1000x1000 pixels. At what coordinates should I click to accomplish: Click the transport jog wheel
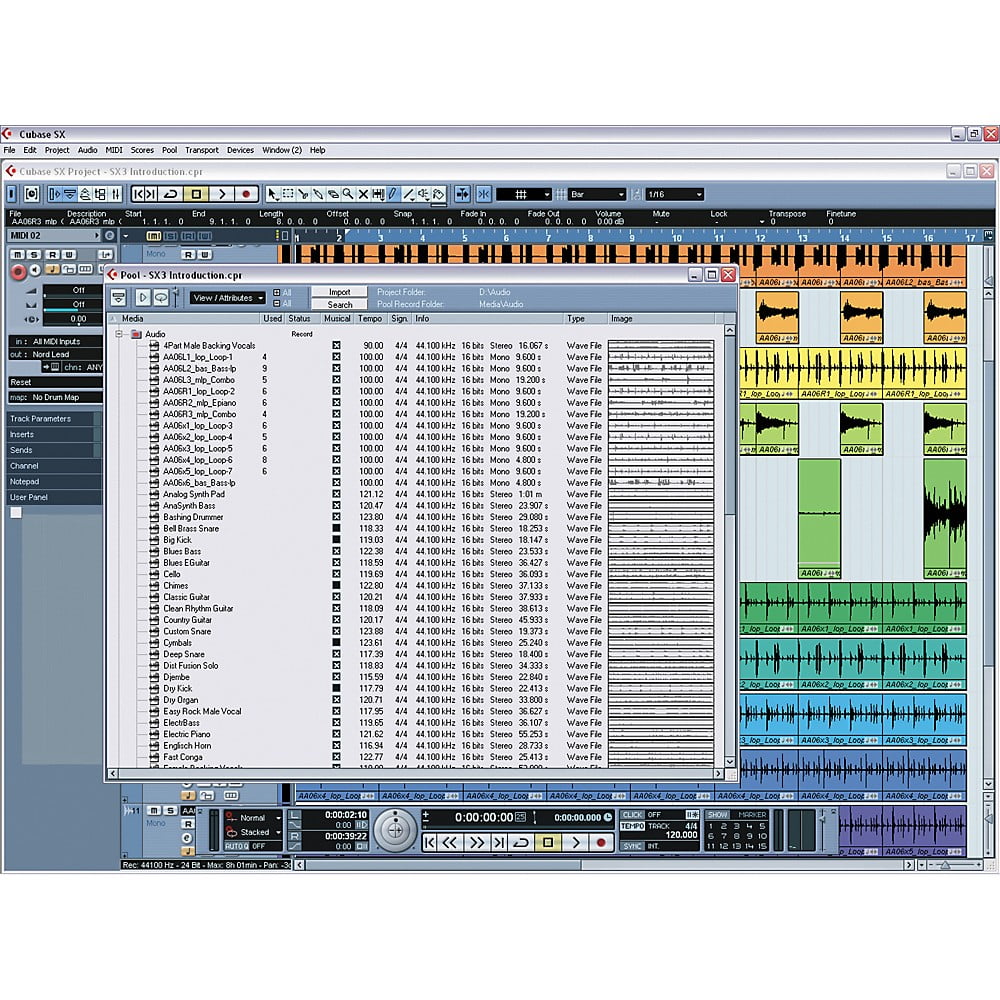pyautogui.click(x=395, y=830)
